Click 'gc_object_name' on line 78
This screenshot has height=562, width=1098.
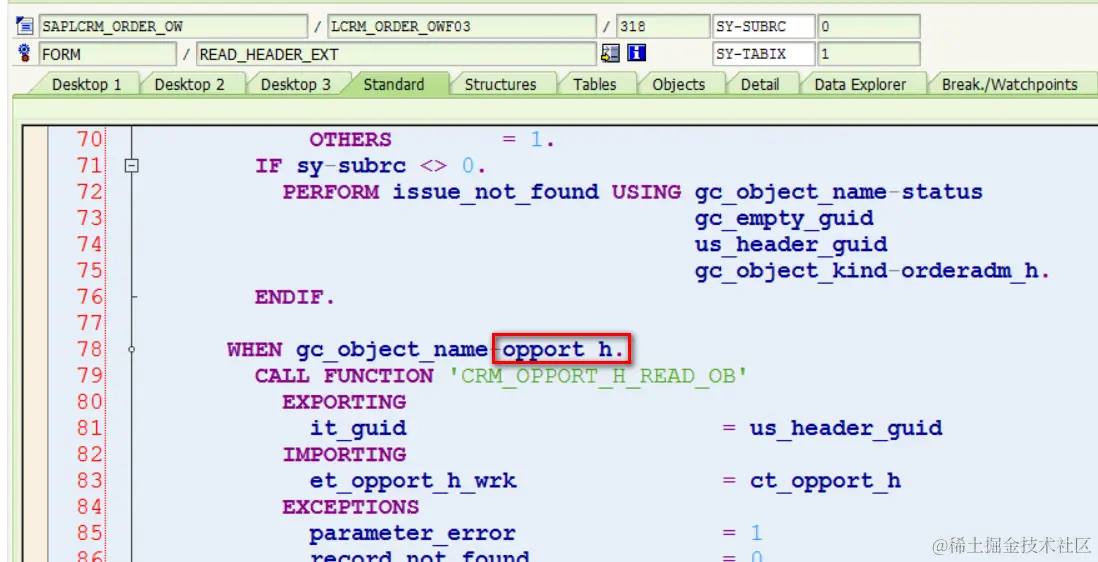(x=392, y=350)
